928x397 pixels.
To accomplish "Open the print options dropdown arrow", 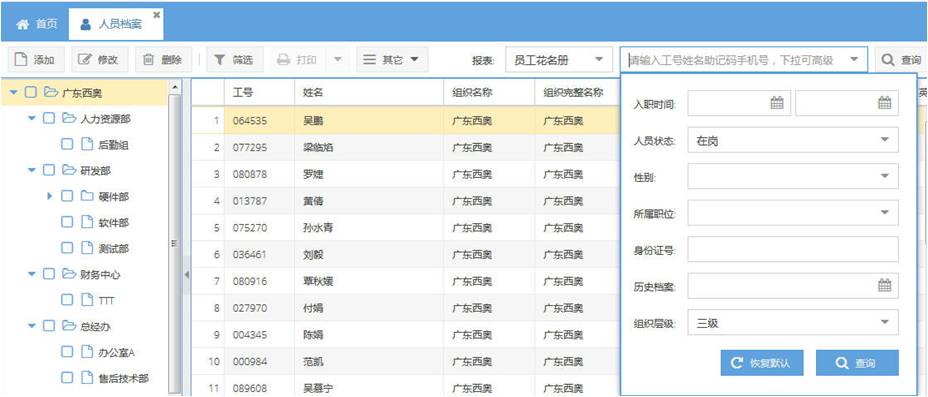I will (337, 60).
